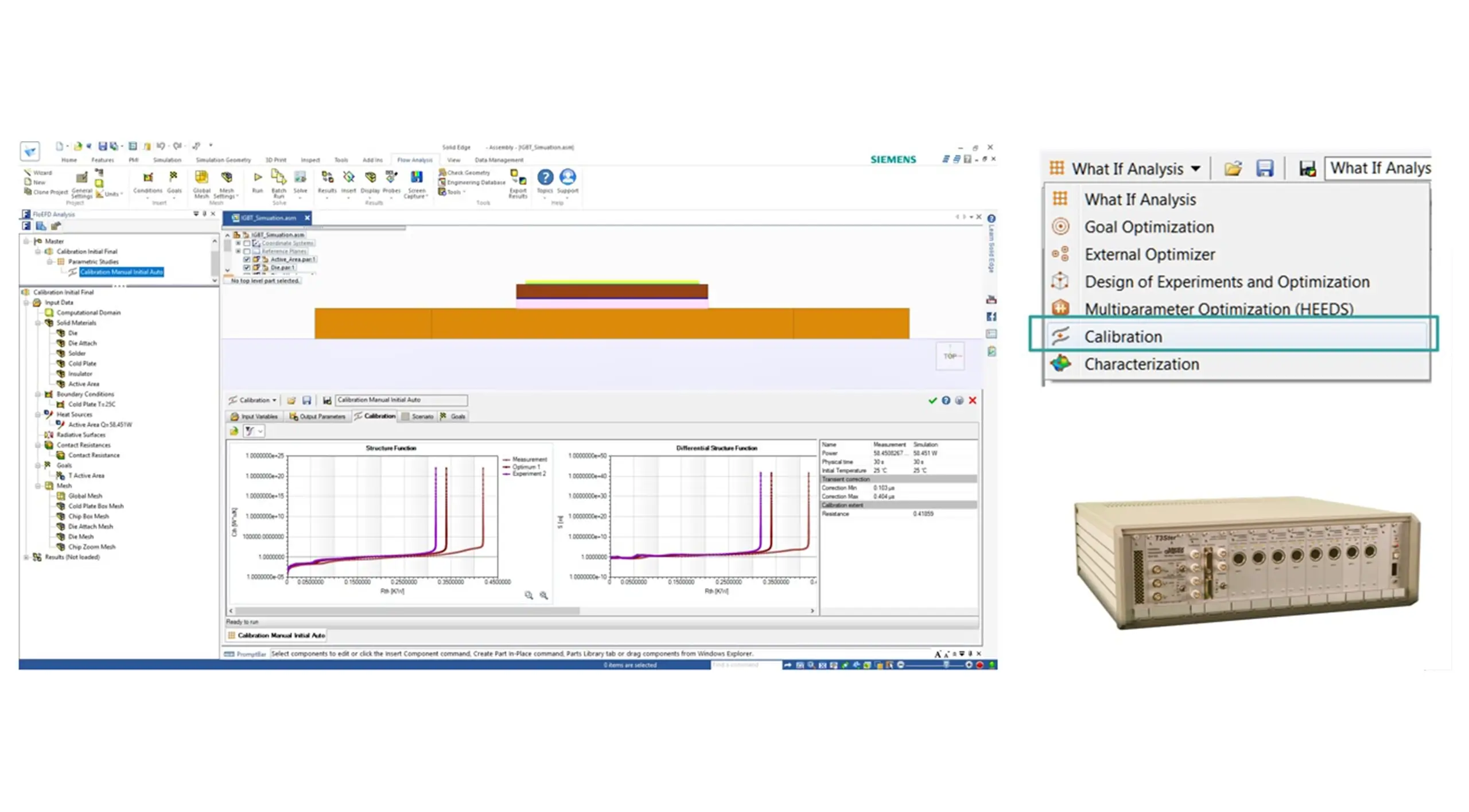
Task: Click the Solve ribbon icon
Action: click(x=300, y=181)
